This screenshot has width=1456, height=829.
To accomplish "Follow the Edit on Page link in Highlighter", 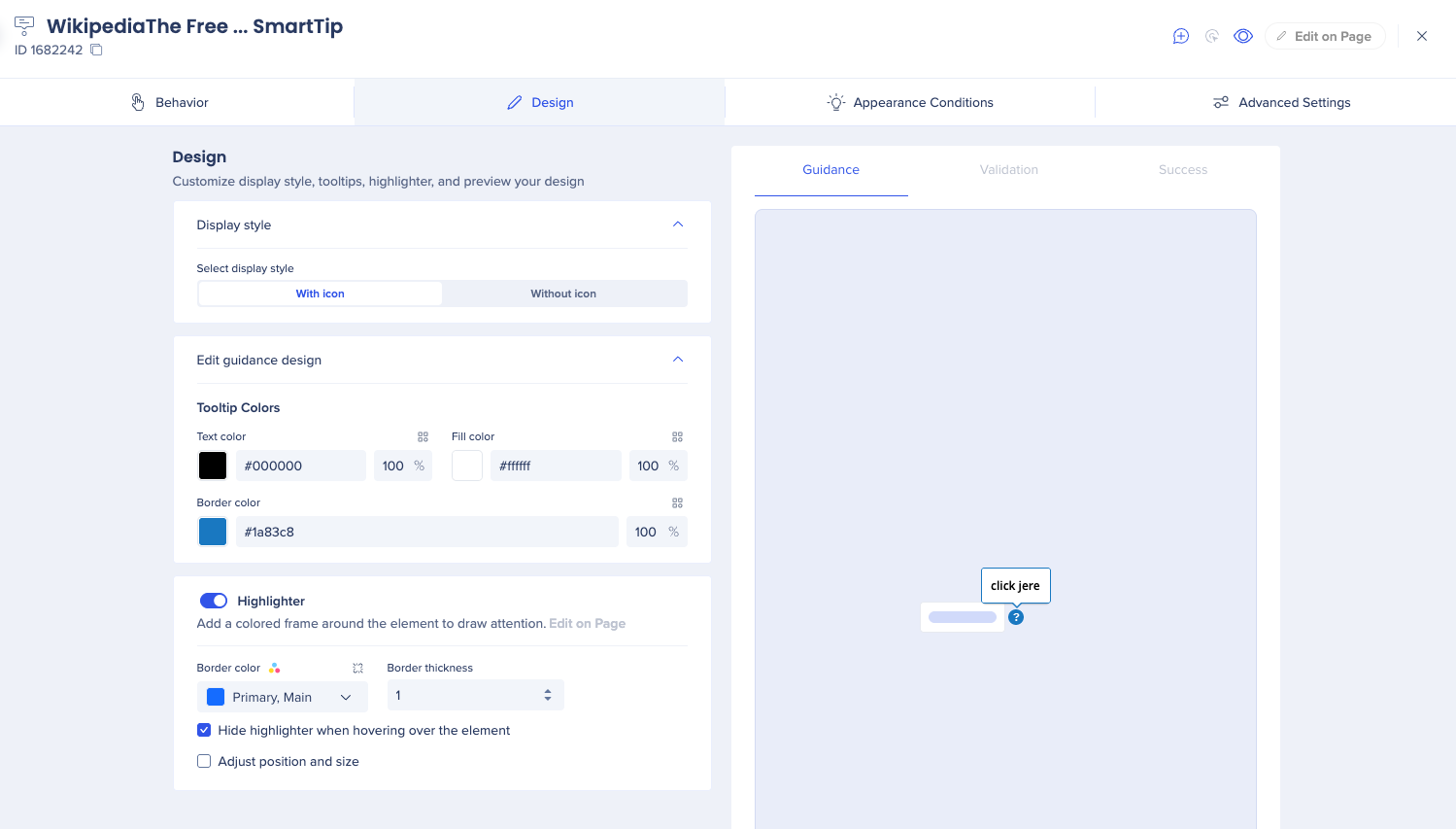I will click(587, 624).
